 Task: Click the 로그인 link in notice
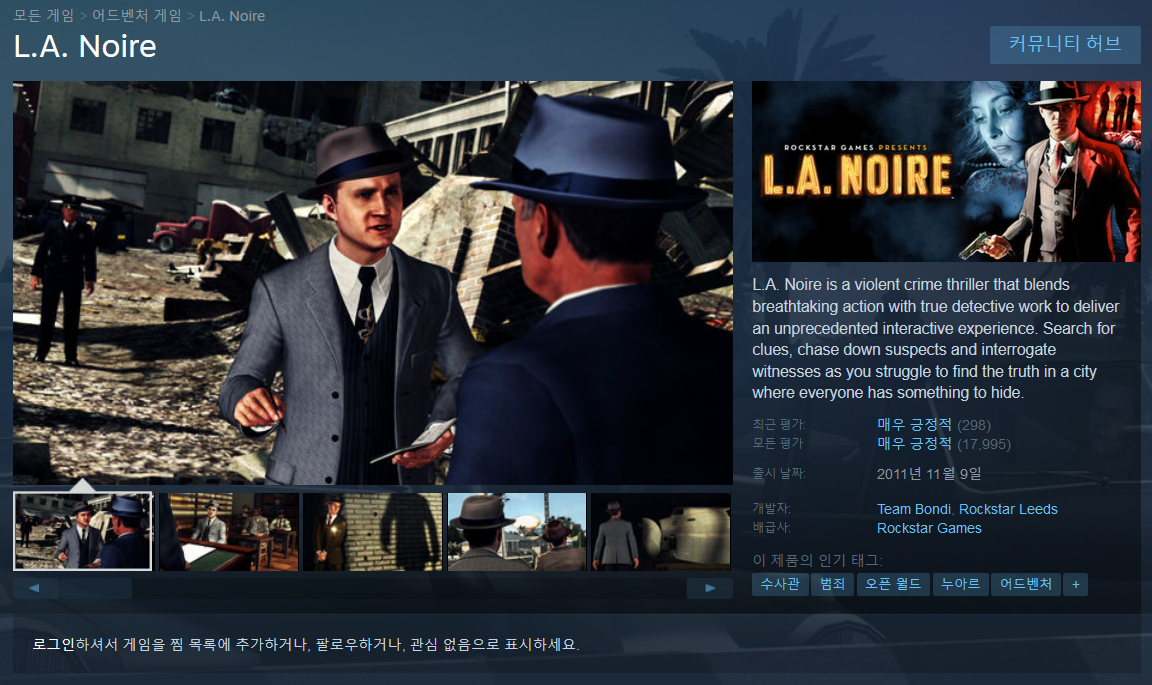click(x=54, y=645)
